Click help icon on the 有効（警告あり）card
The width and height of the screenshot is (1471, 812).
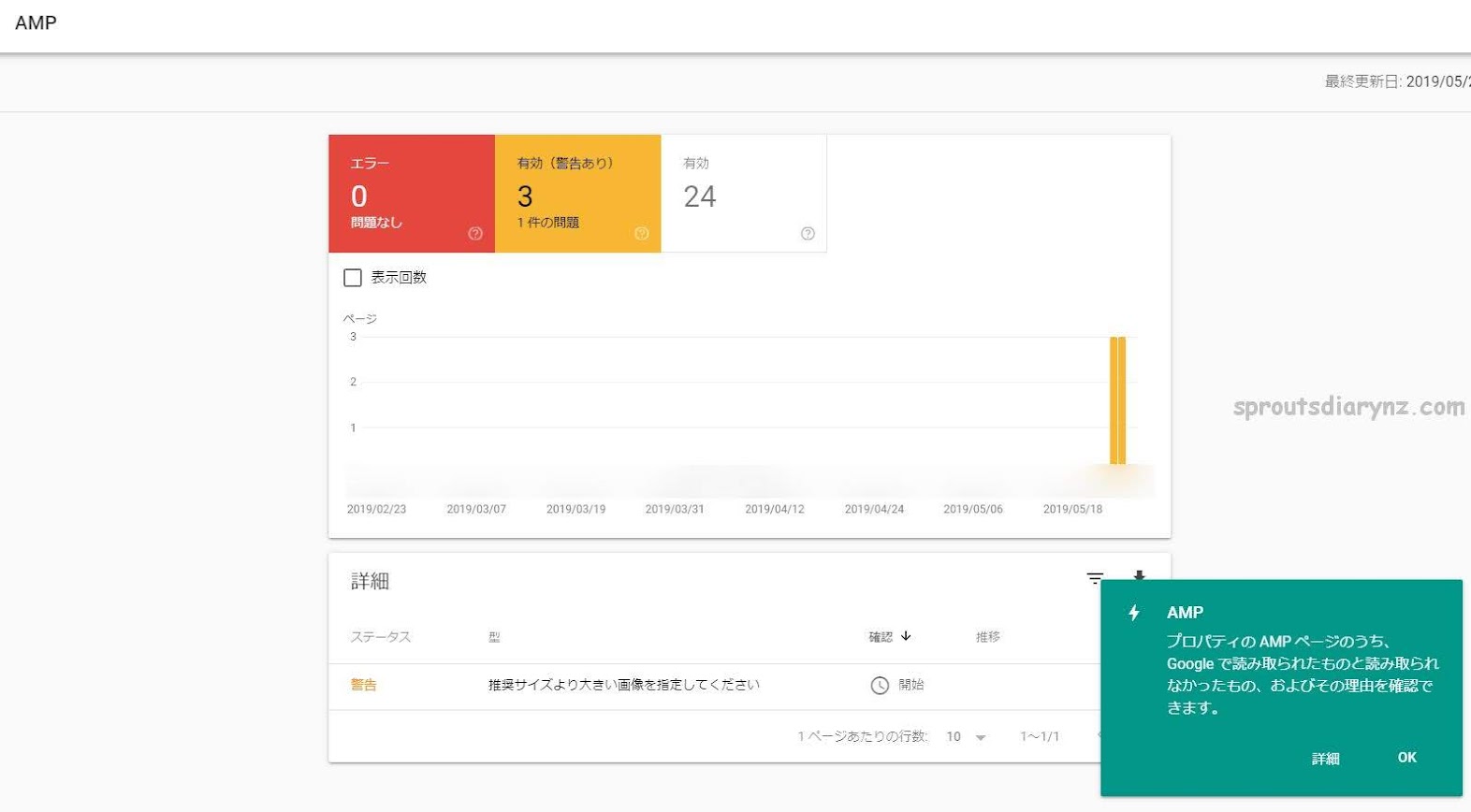tap(641, 234)
